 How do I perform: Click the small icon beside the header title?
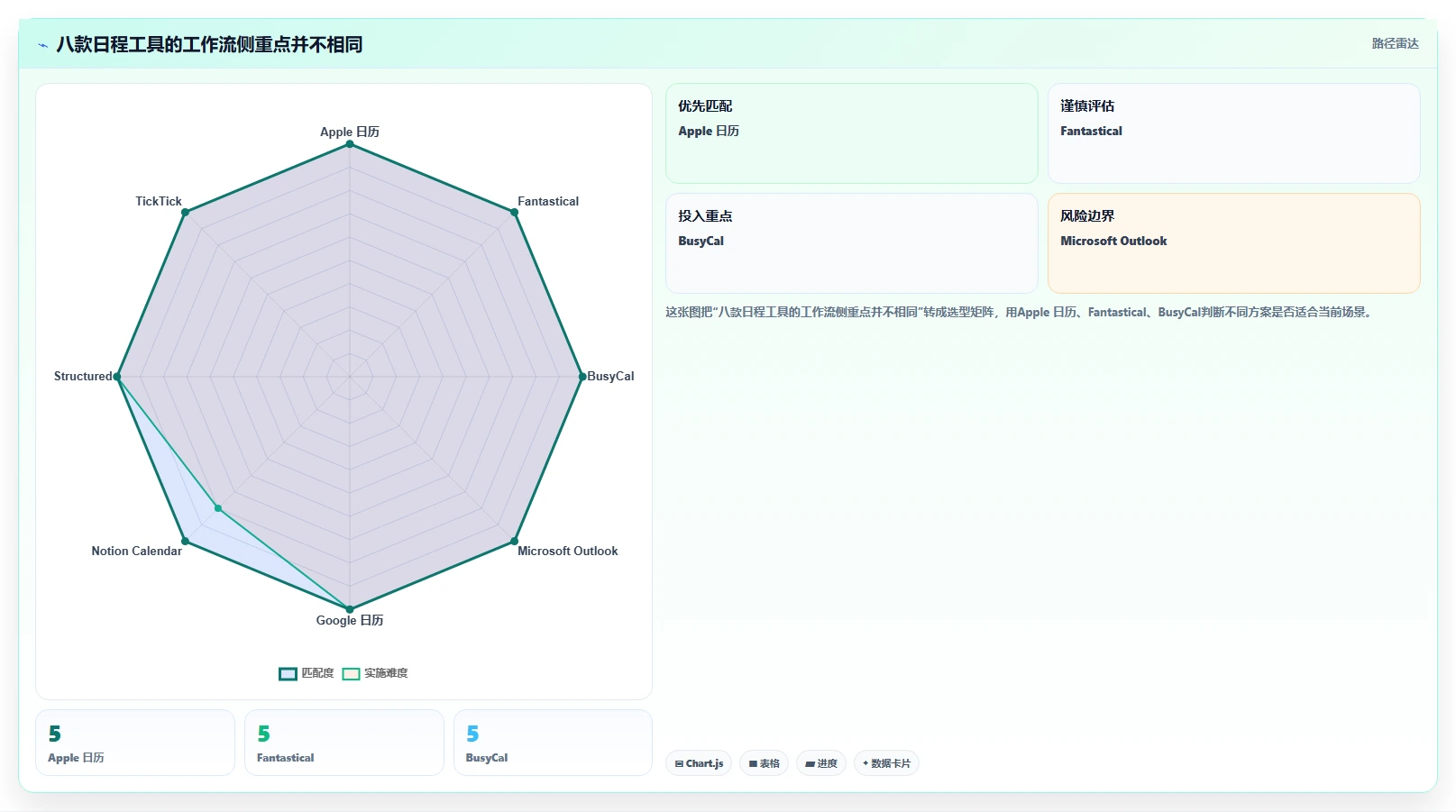[x=42, y=45]
